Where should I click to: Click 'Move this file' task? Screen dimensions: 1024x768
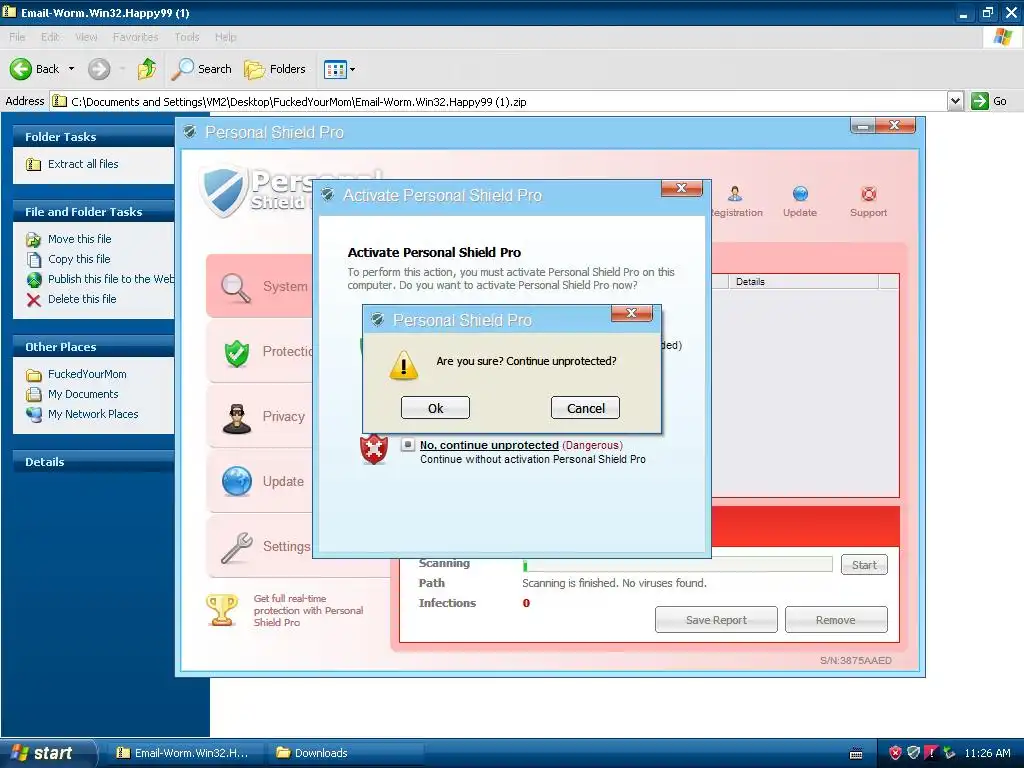tap(80, 239)
